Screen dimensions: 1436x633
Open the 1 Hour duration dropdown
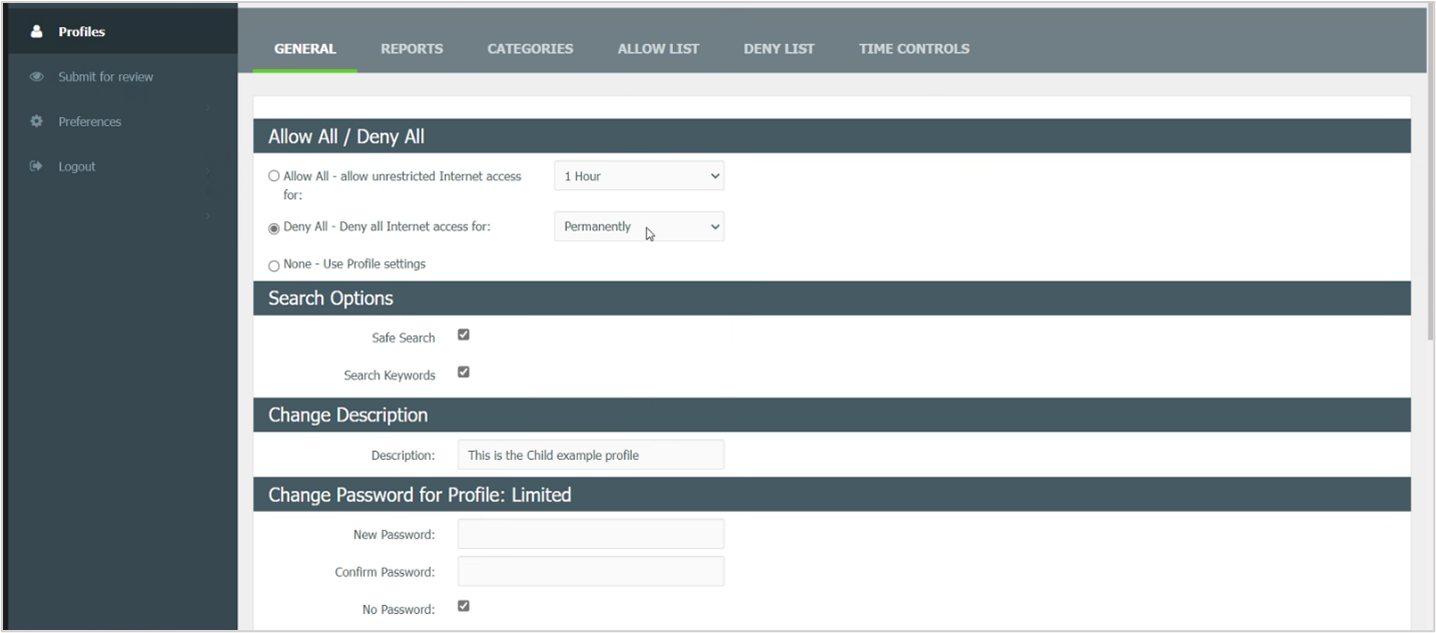639,176
